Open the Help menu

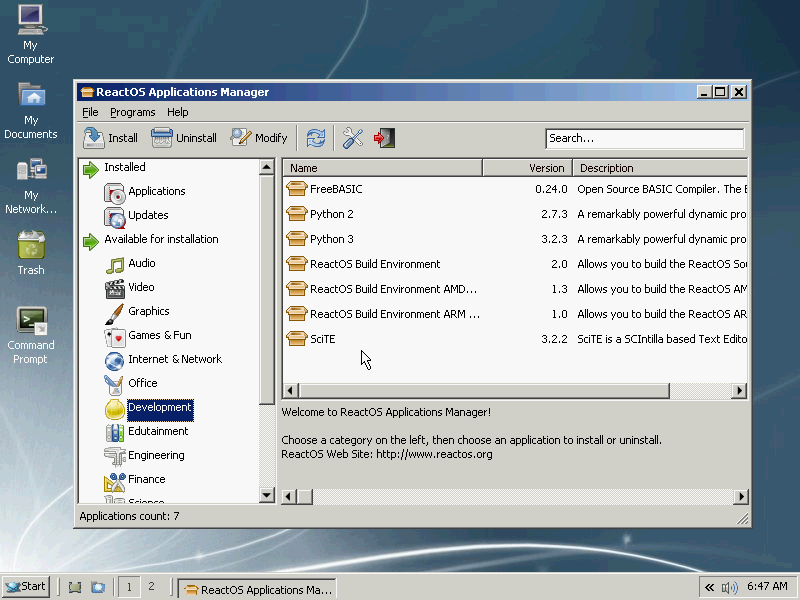point(178,112)
